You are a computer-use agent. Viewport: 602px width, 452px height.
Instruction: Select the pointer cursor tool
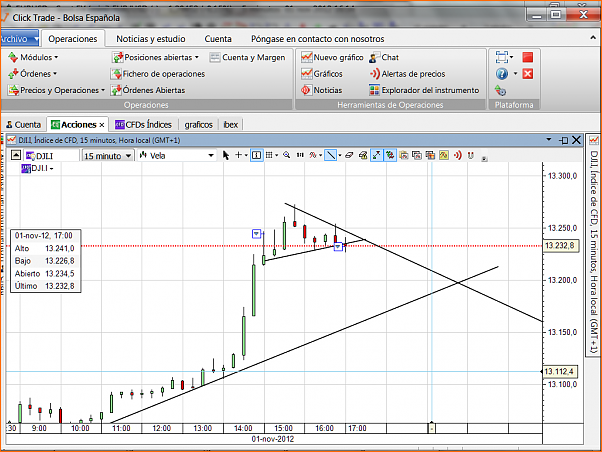click(226, 155)
